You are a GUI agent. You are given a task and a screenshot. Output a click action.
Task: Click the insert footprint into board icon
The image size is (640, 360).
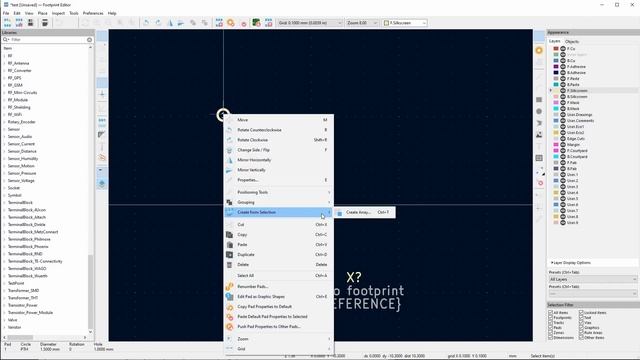coord(268,23)
